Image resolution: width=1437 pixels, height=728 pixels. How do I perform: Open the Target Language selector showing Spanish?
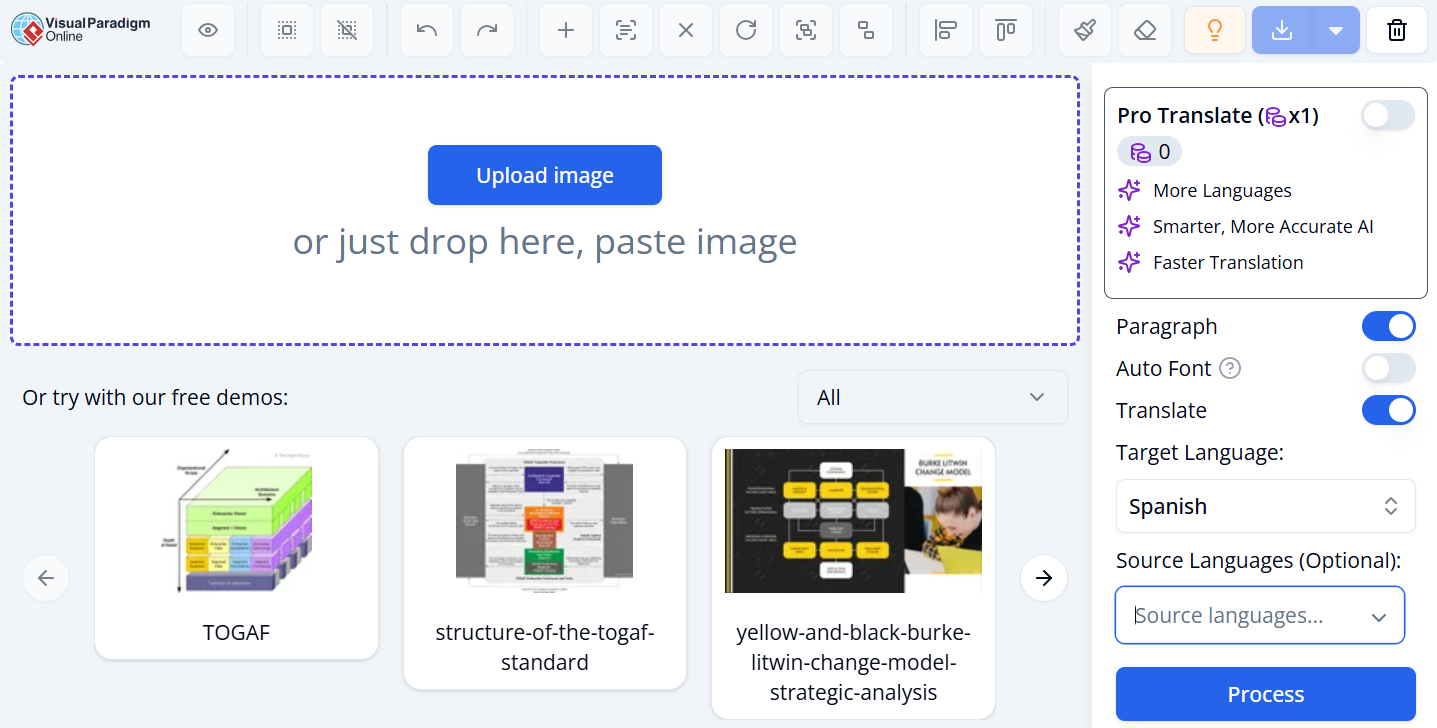pos(1265,506)
